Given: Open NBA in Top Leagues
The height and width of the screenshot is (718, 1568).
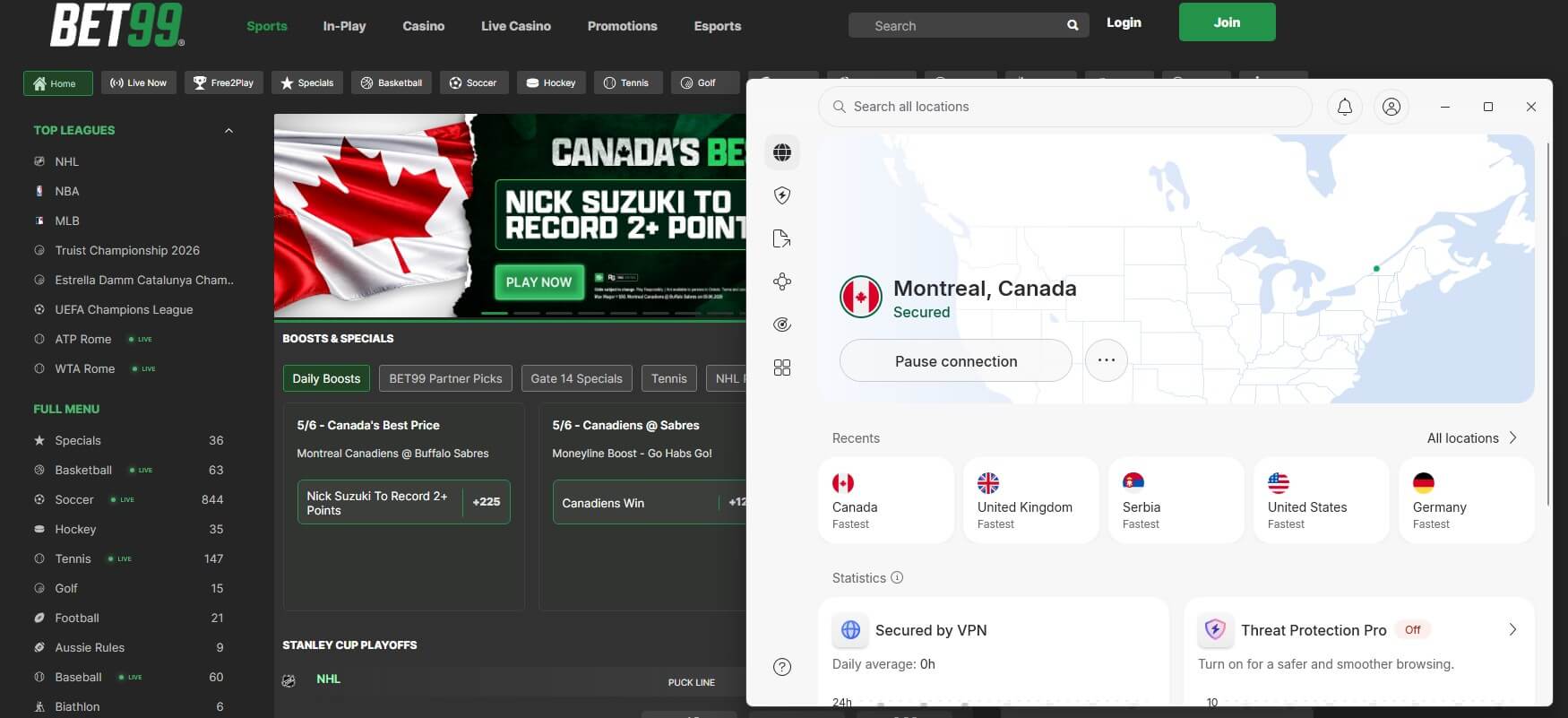Looking at the screenshot, I should click(66, 191).
